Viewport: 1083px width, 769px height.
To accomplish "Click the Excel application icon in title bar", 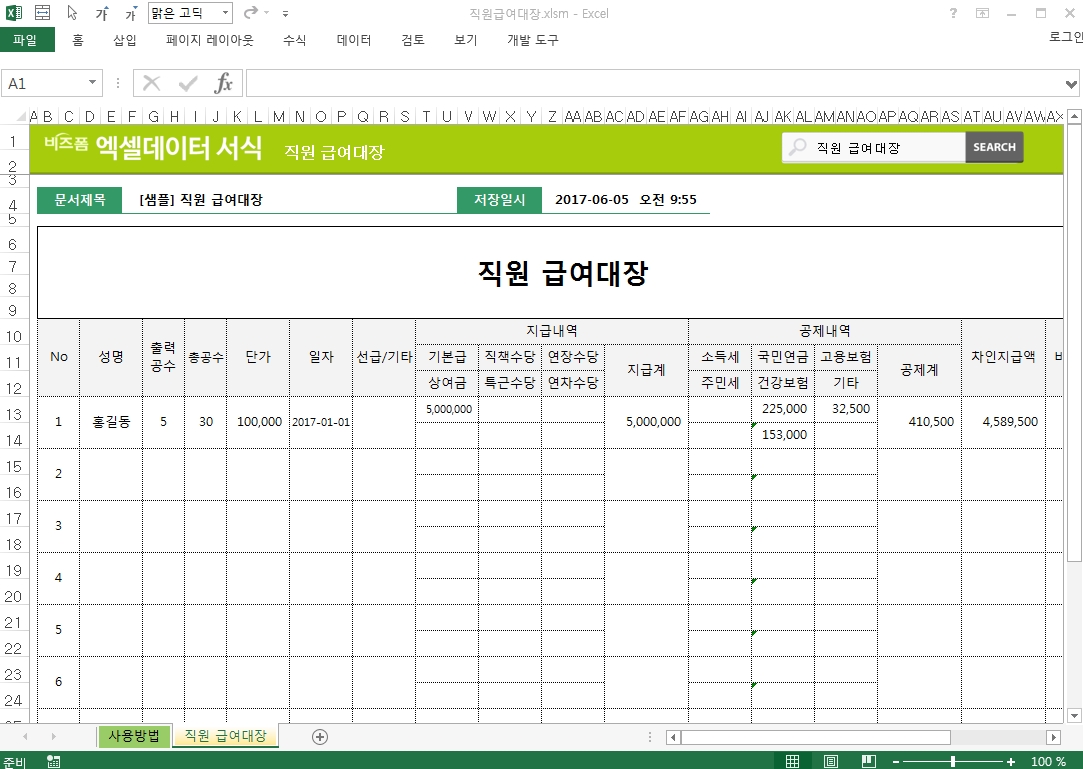I will click(13, 12).
